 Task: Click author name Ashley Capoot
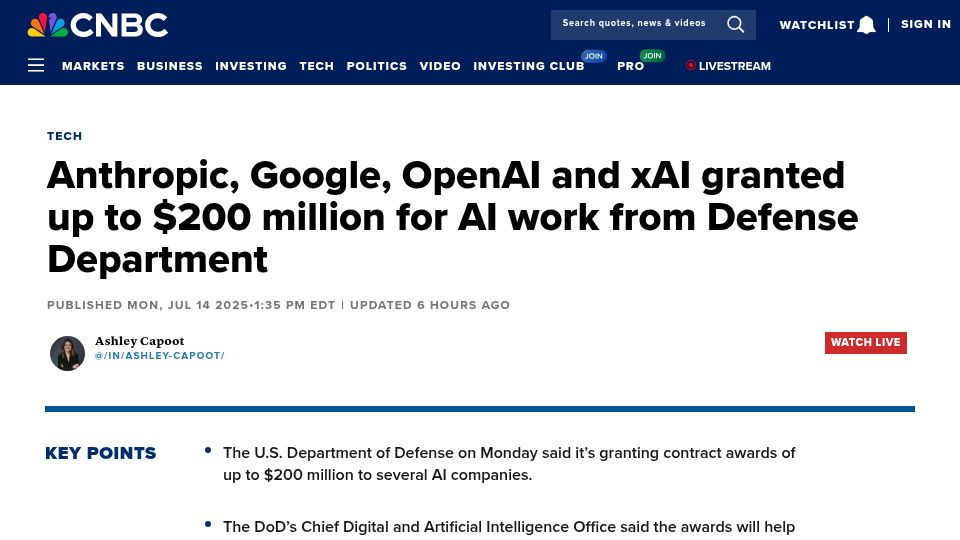(140, 341)
